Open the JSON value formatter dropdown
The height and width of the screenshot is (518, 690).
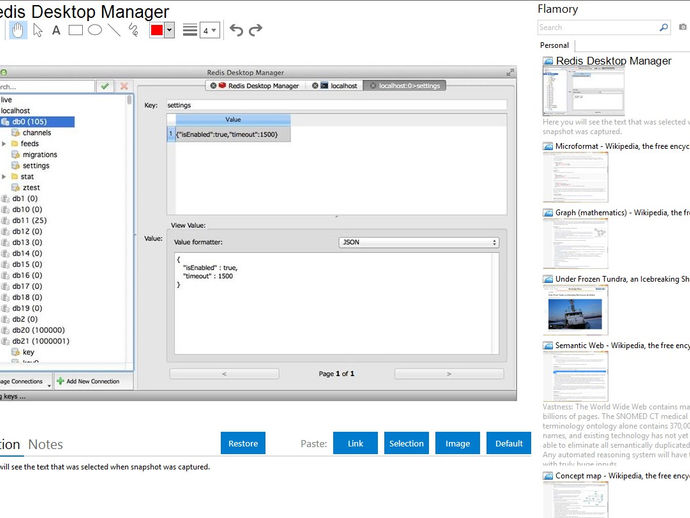click(418, 242)
